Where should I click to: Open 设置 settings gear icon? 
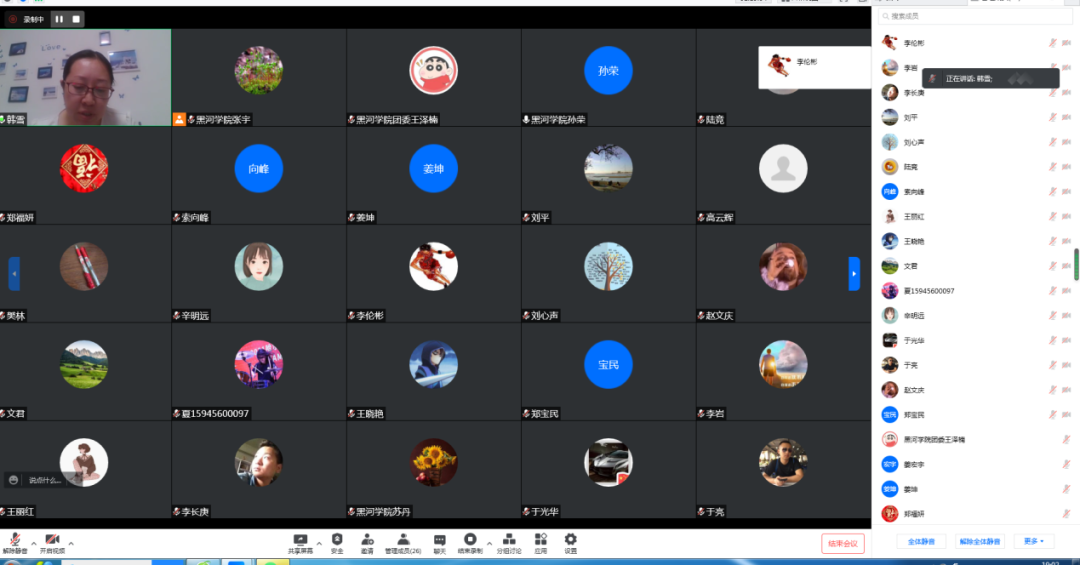[x=570, y=542]
